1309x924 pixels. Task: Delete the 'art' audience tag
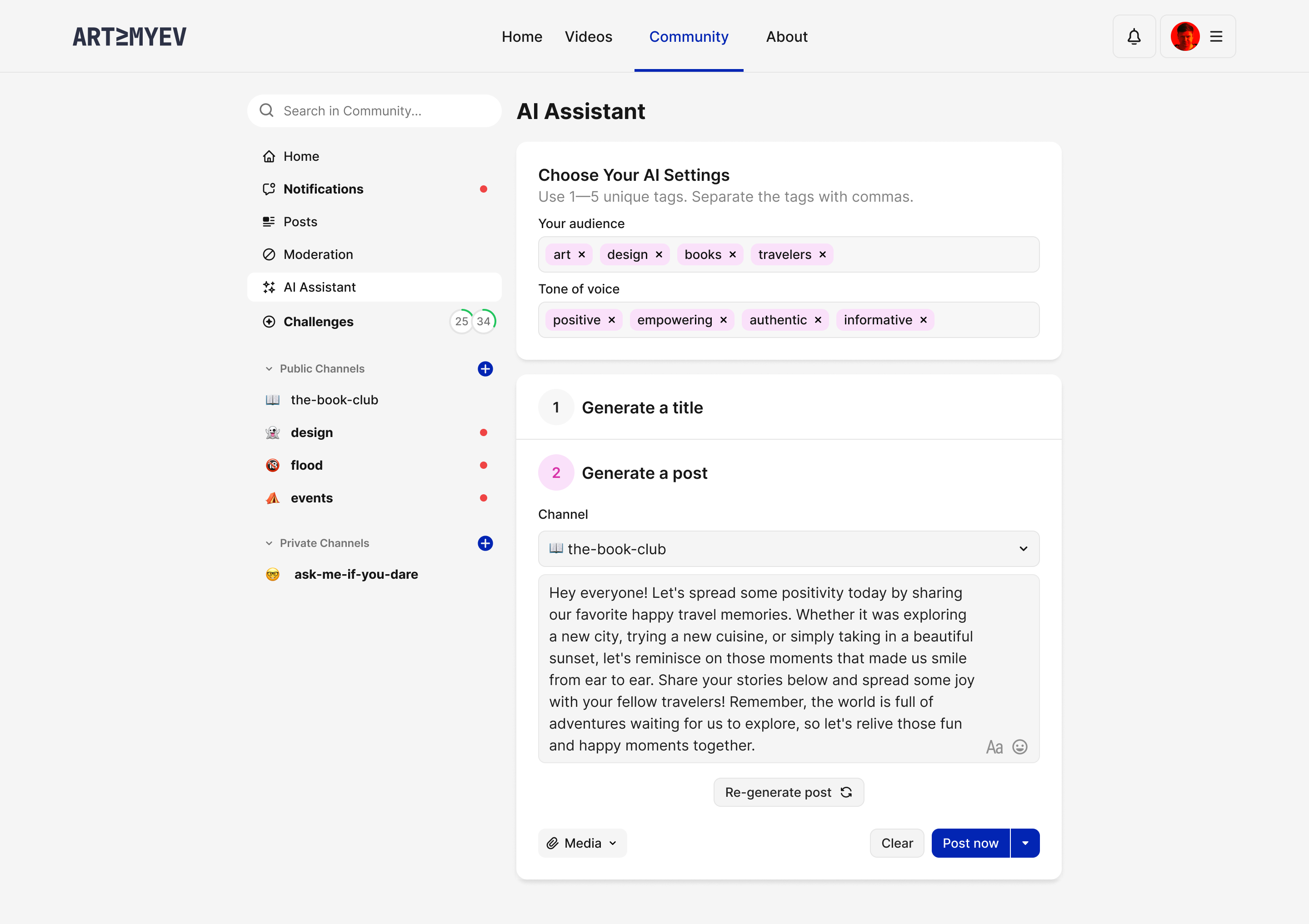[581, 255]
